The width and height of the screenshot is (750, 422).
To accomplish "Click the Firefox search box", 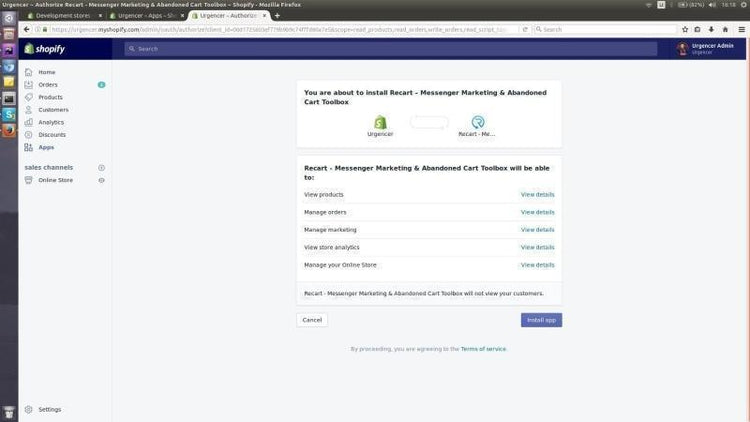I will pos(605,30).
